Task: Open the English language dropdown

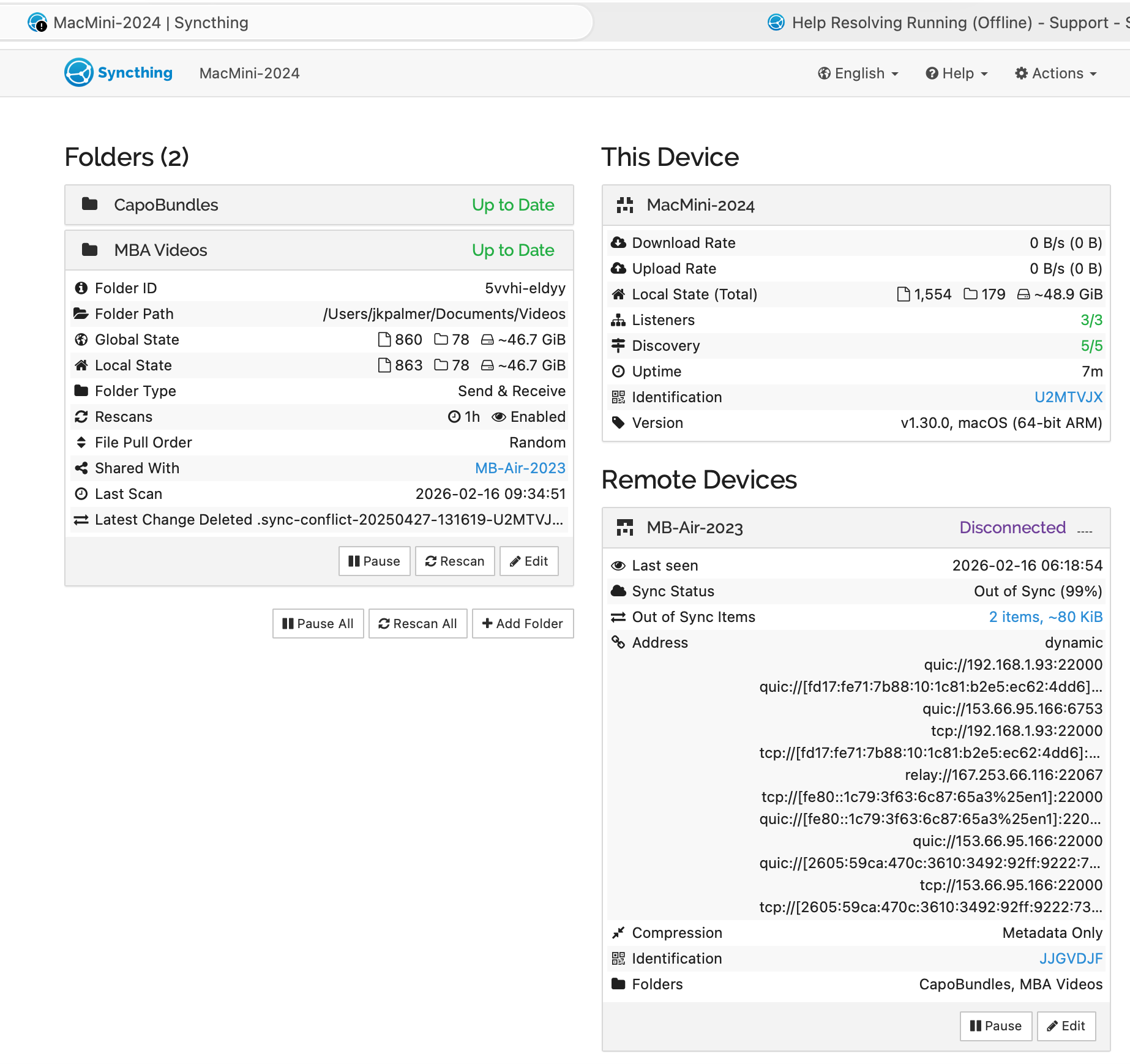Action: pyautogui.click(x=858, y=73)
